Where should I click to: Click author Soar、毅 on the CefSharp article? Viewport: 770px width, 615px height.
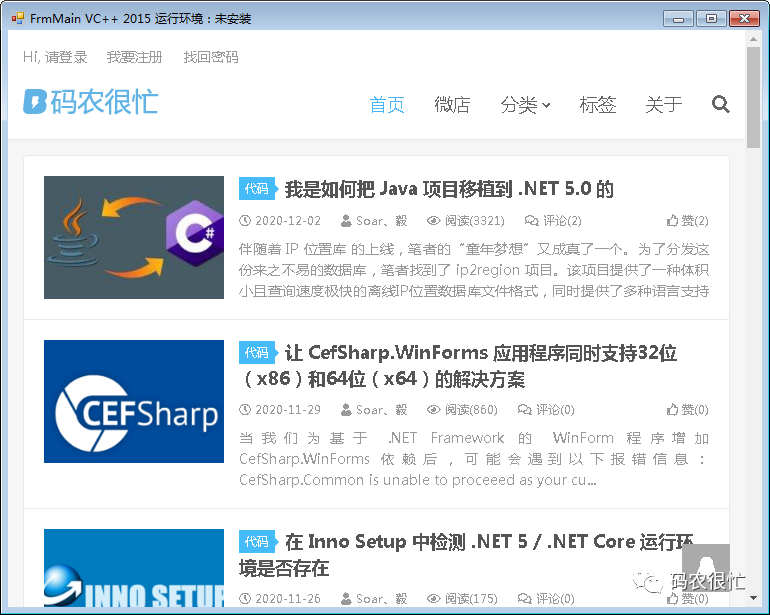tap(374, 409)
